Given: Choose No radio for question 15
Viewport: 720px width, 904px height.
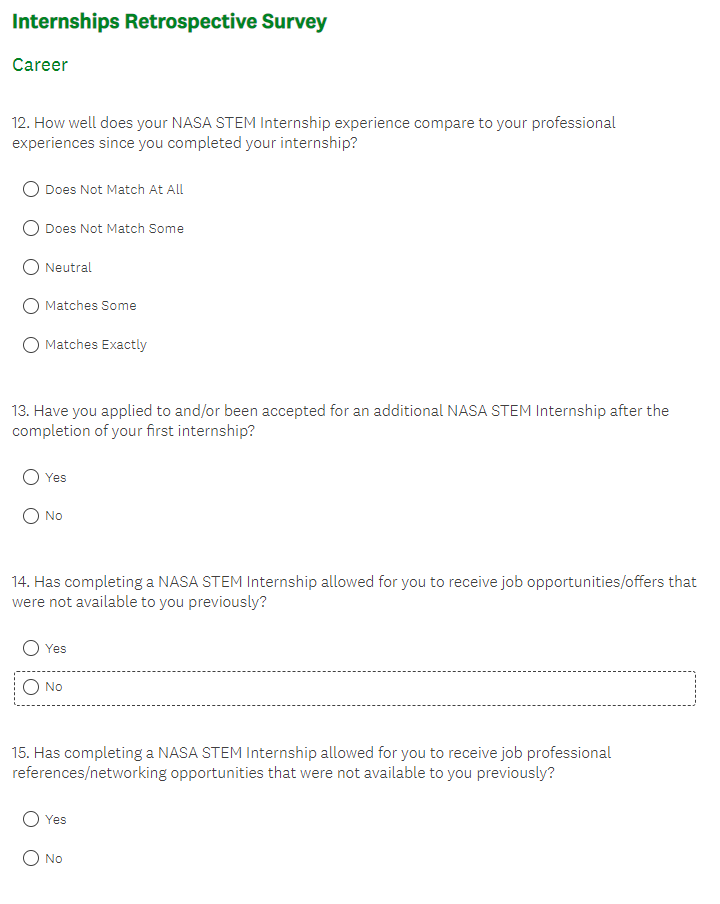Looking at the screenshot, I should 31,858.
